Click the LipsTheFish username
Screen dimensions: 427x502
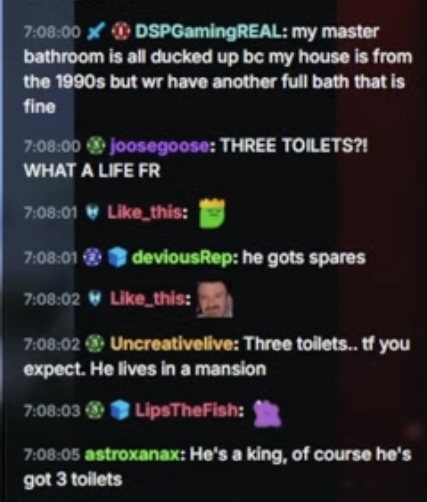(188, 410)
